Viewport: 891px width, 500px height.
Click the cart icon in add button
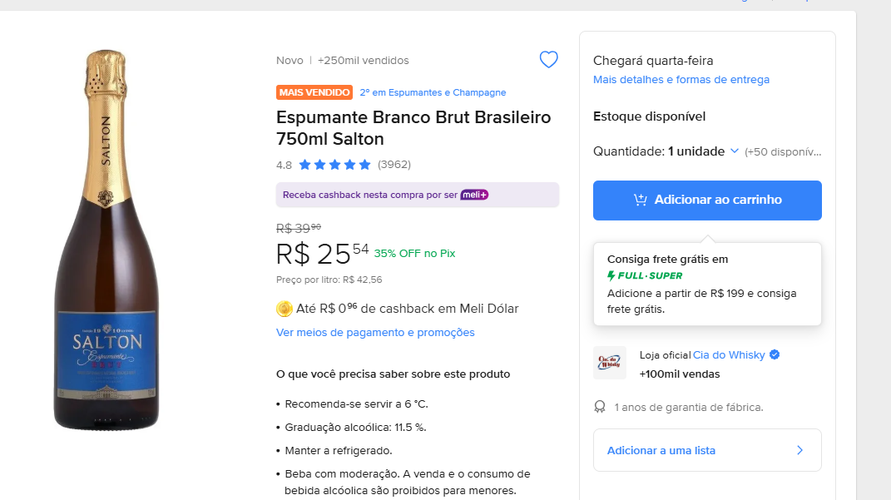(x=640, y=200)
